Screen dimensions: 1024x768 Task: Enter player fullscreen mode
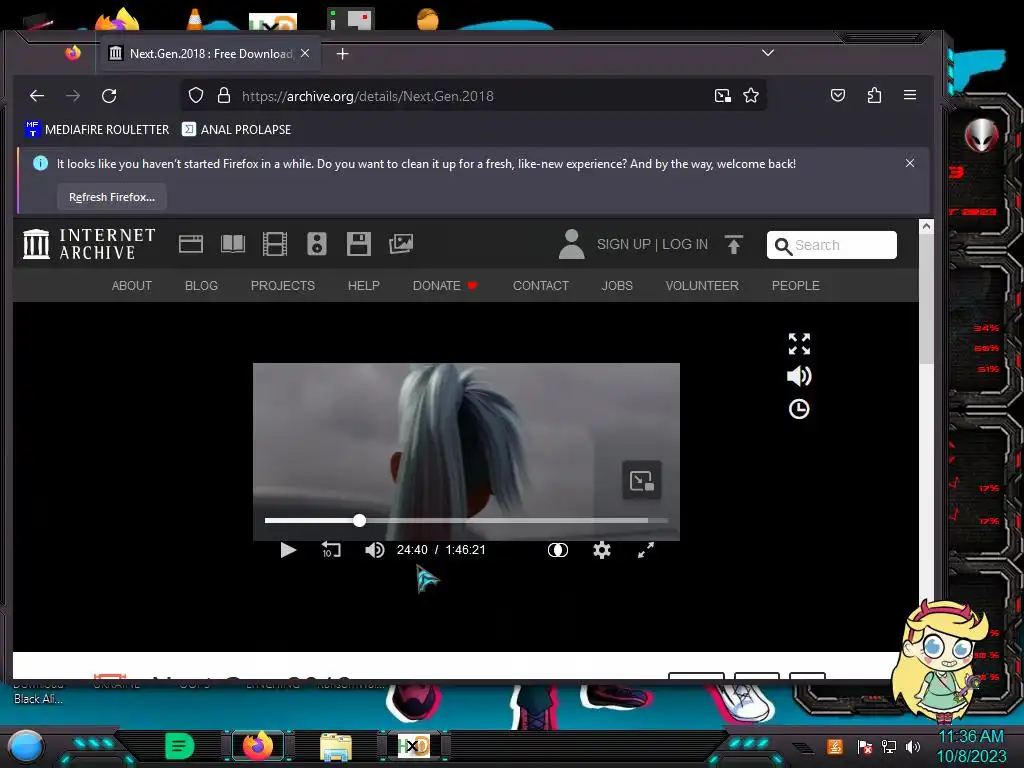coord(646,550)
